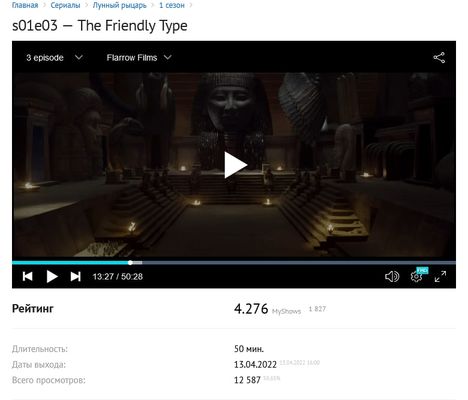This screenshot has width=468, height=400.
Task: Seek by clicking the video progress bar handle
Action: [x=130, y=263]
